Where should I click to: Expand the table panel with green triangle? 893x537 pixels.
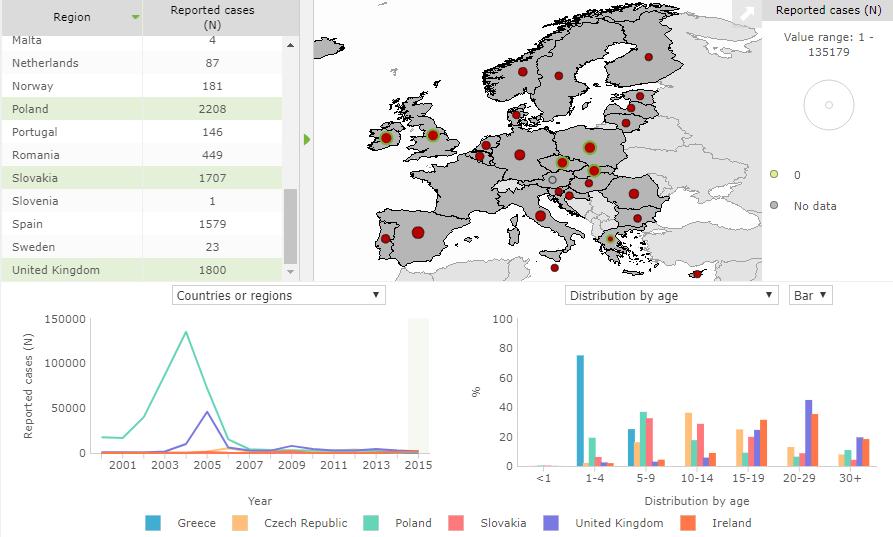click(308, 140)
